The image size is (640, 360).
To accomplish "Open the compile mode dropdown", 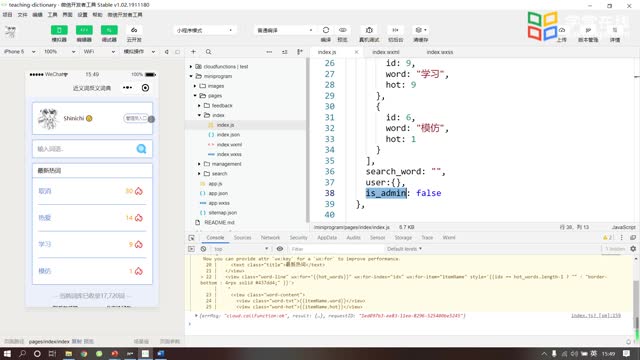I will (284, 30).
